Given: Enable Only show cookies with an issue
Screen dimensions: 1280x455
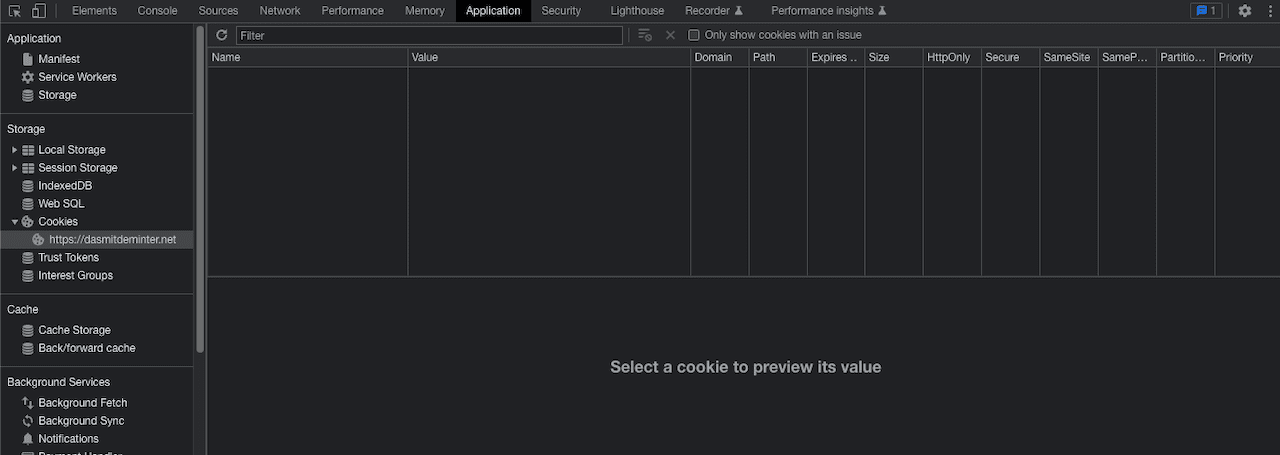Looking at the screenshot, I should click(x=694, y=35).
